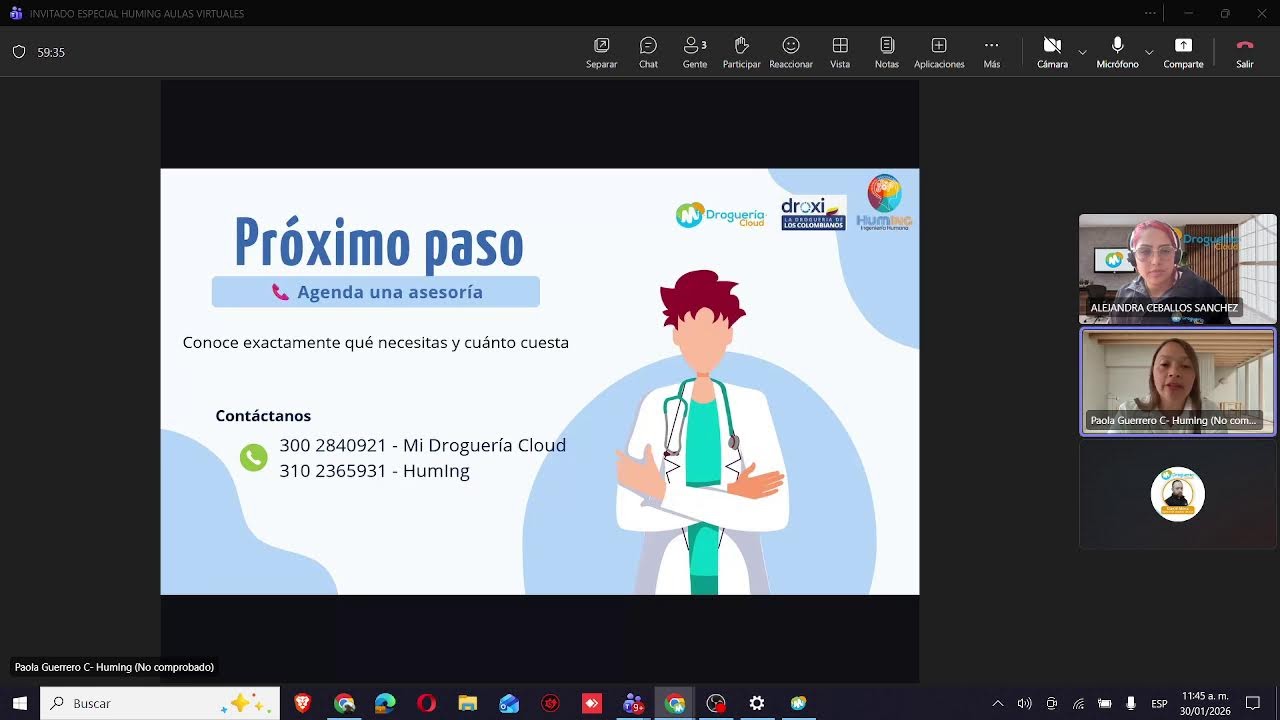Screen dimensions: 1280x720
Task: Click the 59:35 meeting timer
Action: [x=51, y=52]
